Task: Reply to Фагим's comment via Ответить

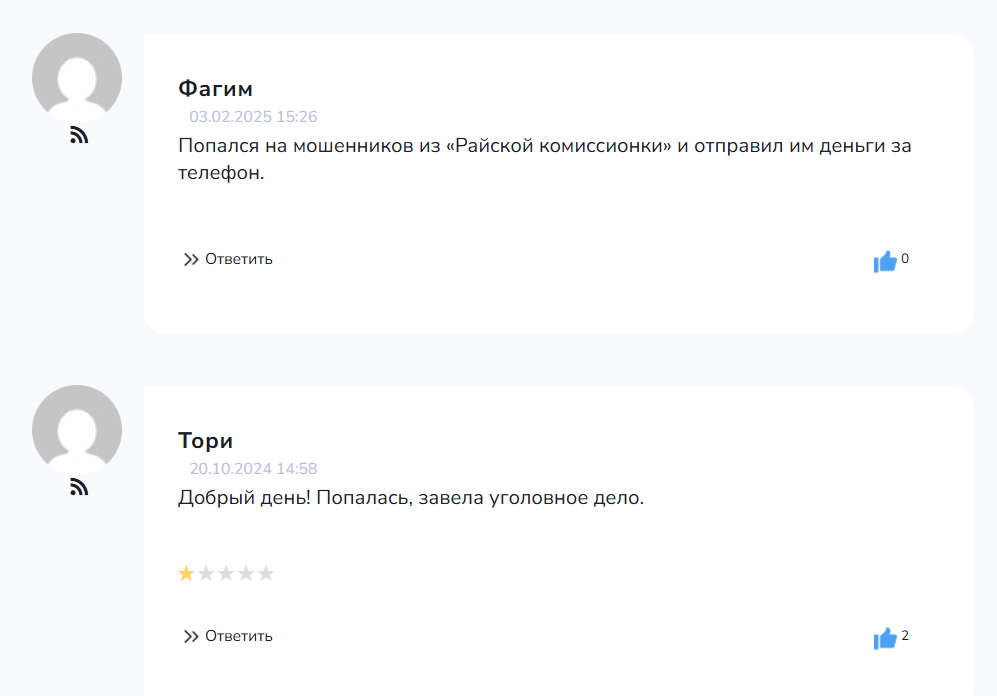Action: pos(238,259)
